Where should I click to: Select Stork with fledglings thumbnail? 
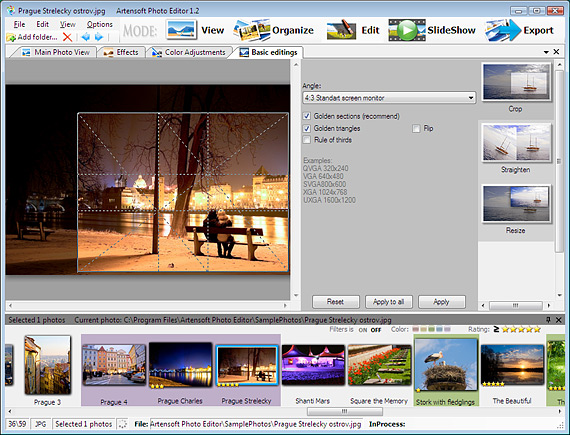coord(446,364)
